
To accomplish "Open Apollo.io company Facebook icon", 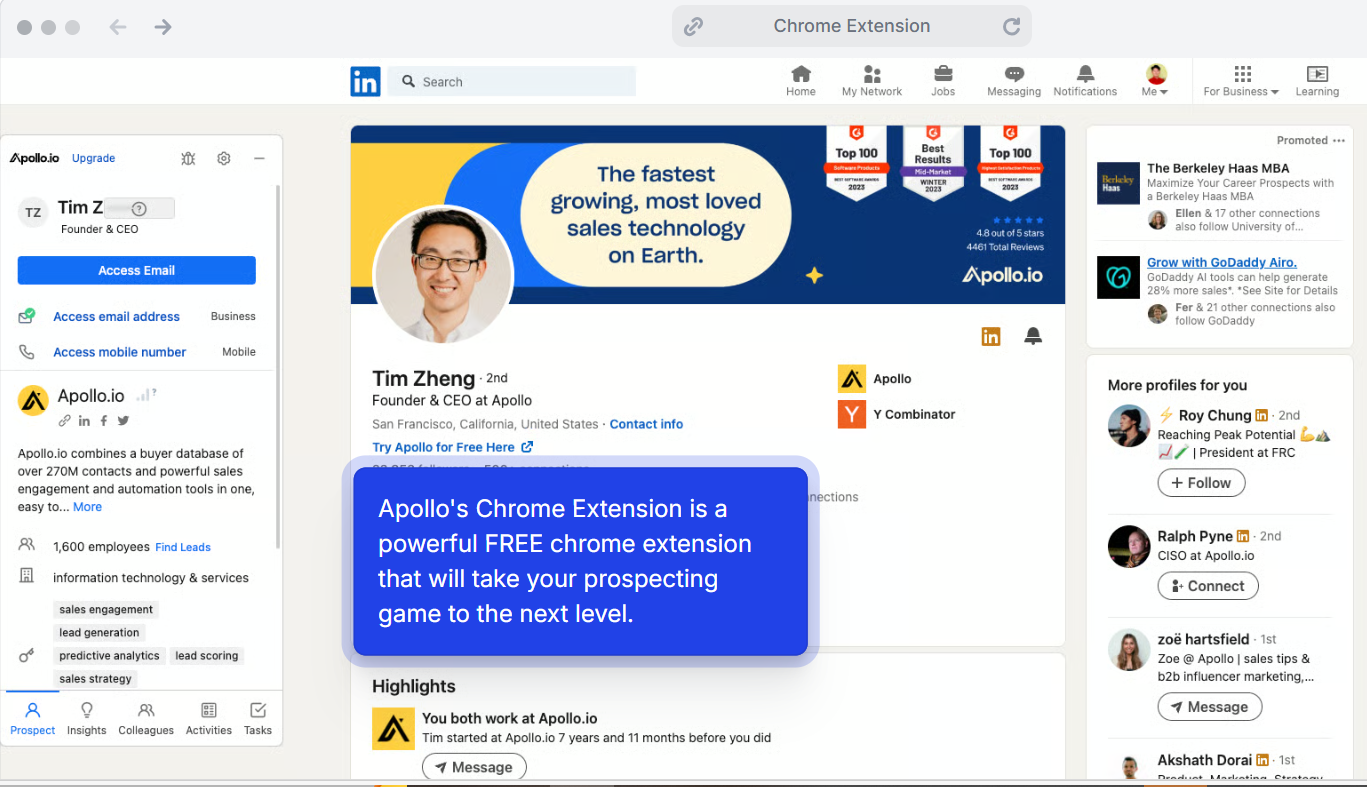I will [104, 421].
